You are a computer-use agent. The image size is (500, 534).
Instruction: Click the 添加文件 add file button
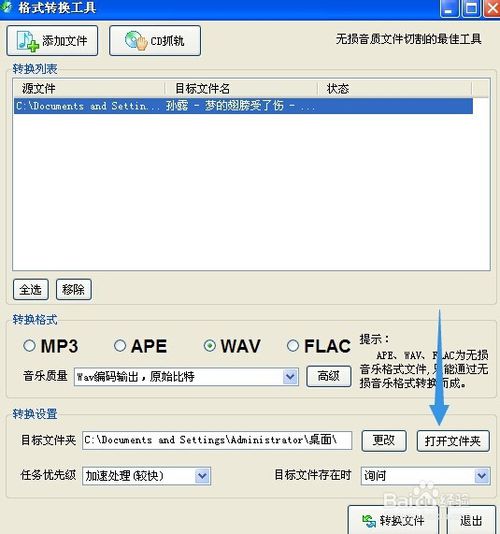[52, 41]
